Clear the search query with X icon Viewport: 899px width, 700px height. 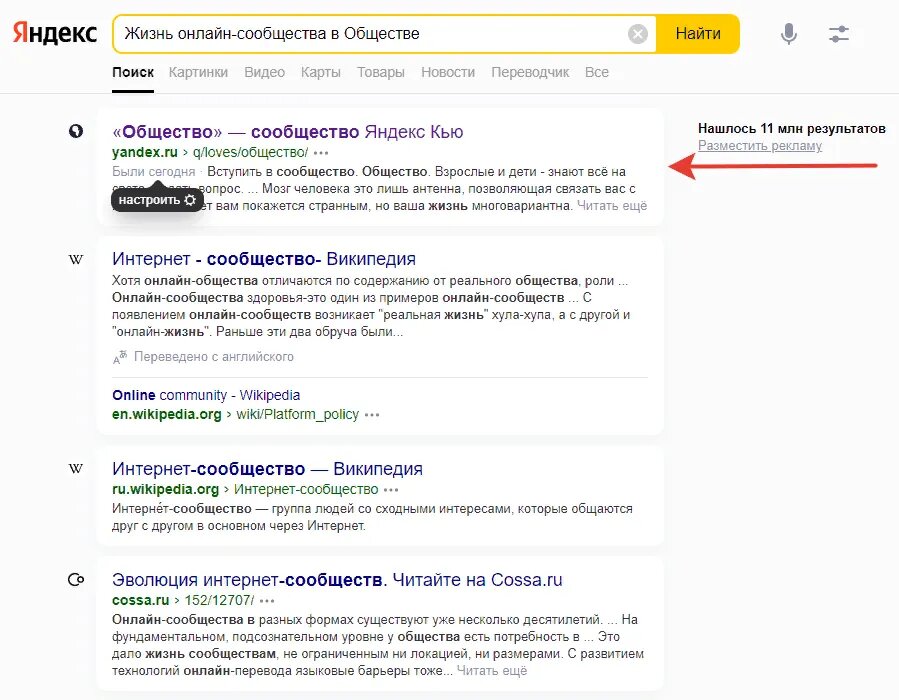point(638,34)
